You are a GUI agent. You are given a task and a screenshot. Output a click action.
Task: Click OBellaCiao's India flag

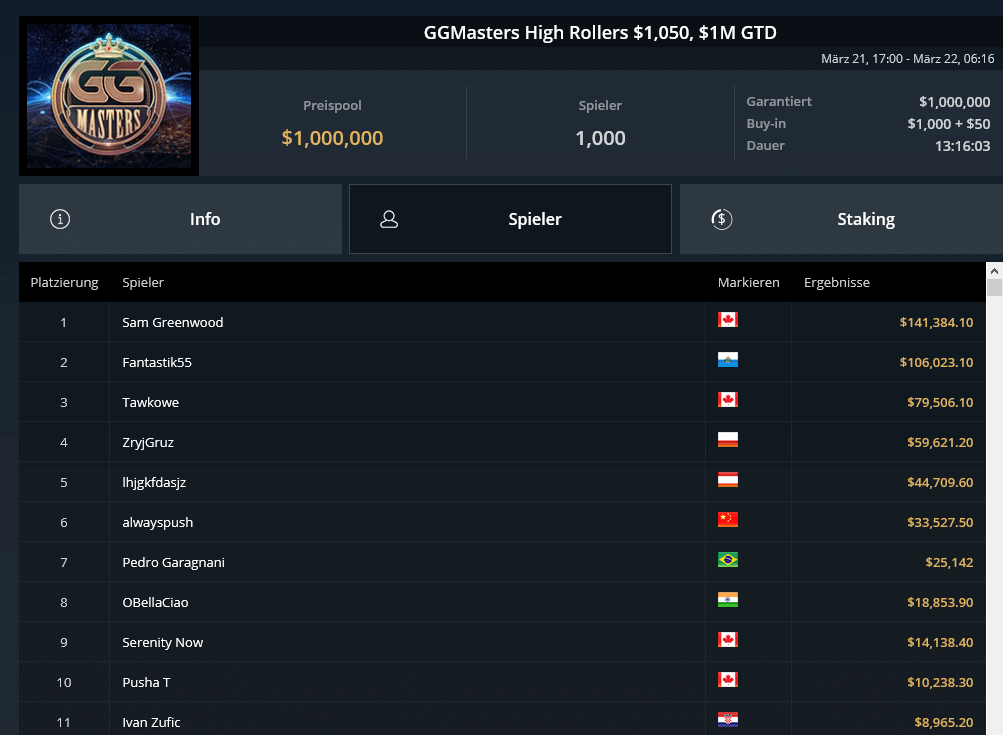[728, 599]
